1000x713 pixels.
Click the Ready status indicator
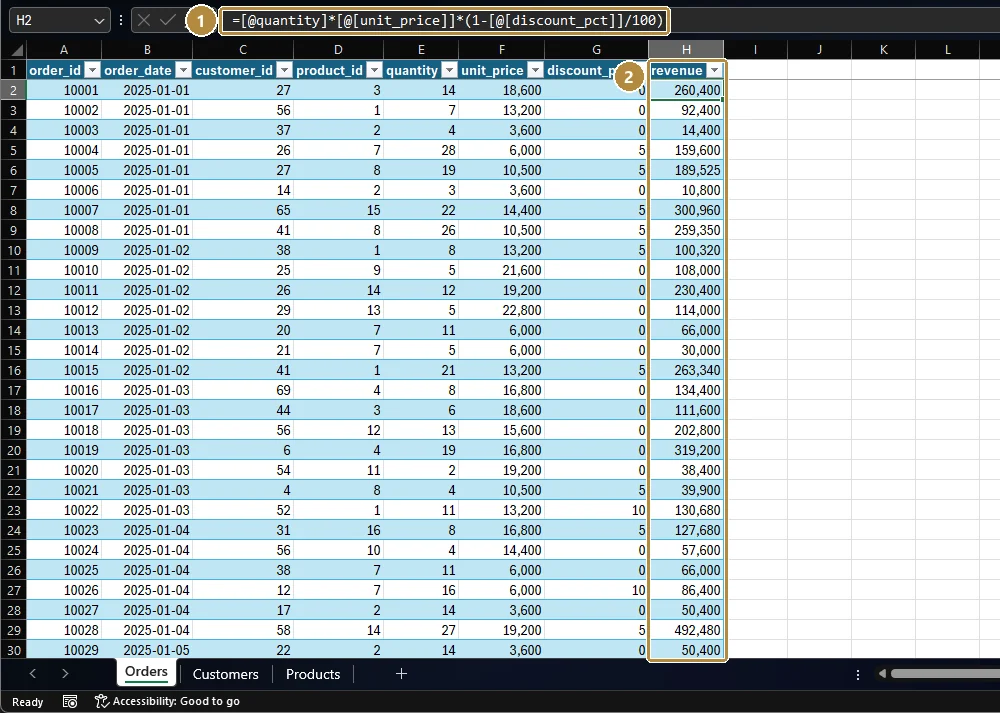coord(27,702)
